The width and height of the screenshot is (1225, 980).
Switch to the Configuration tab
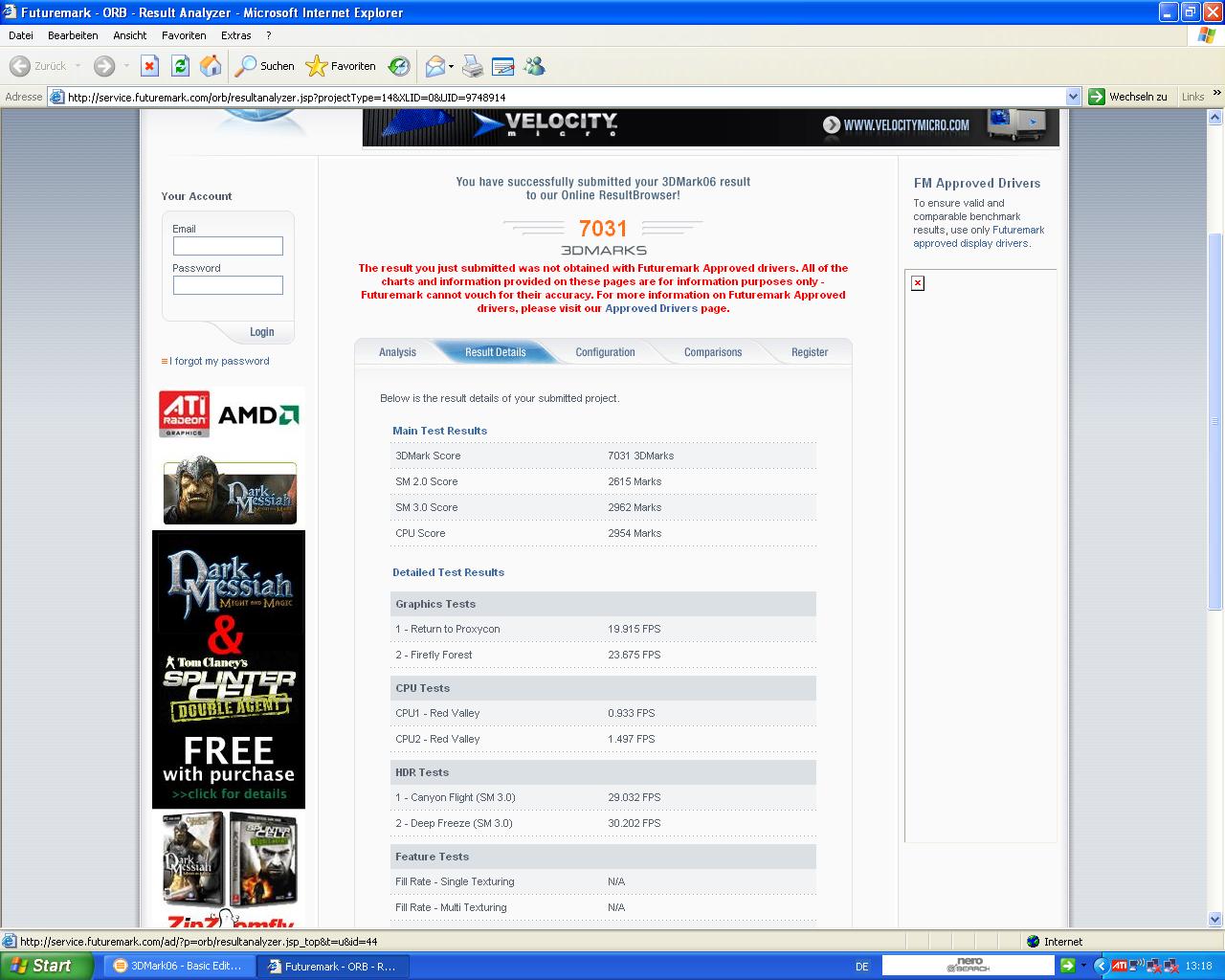click(605, 352)
